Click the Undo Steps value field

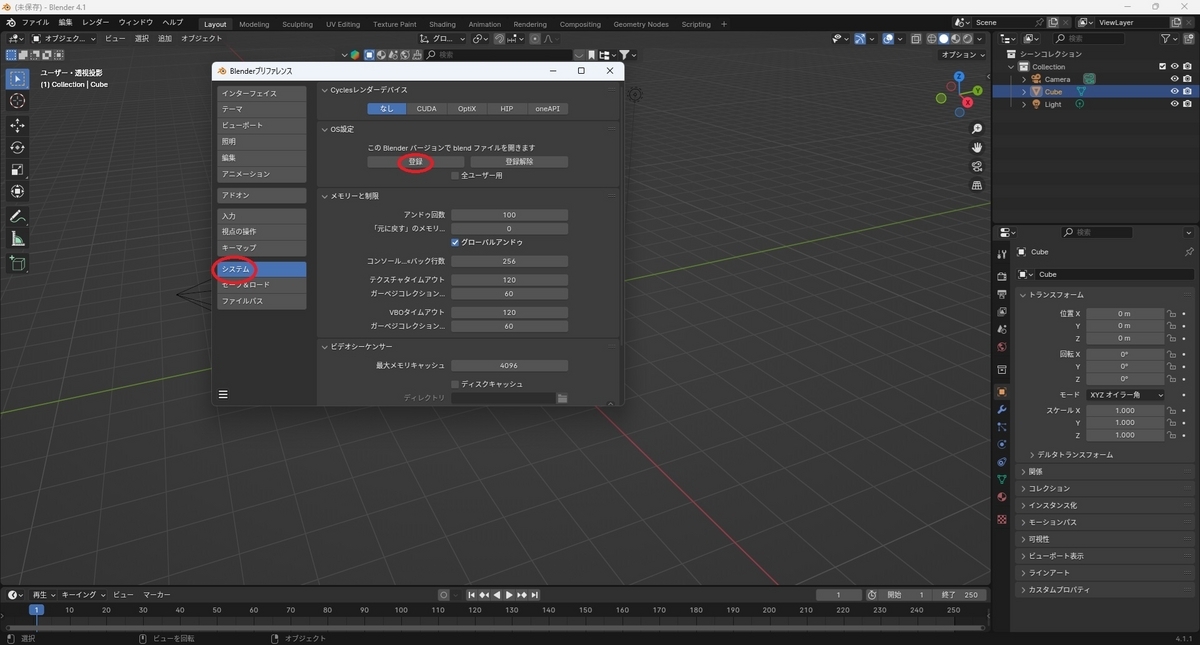(x=509, y=215)
